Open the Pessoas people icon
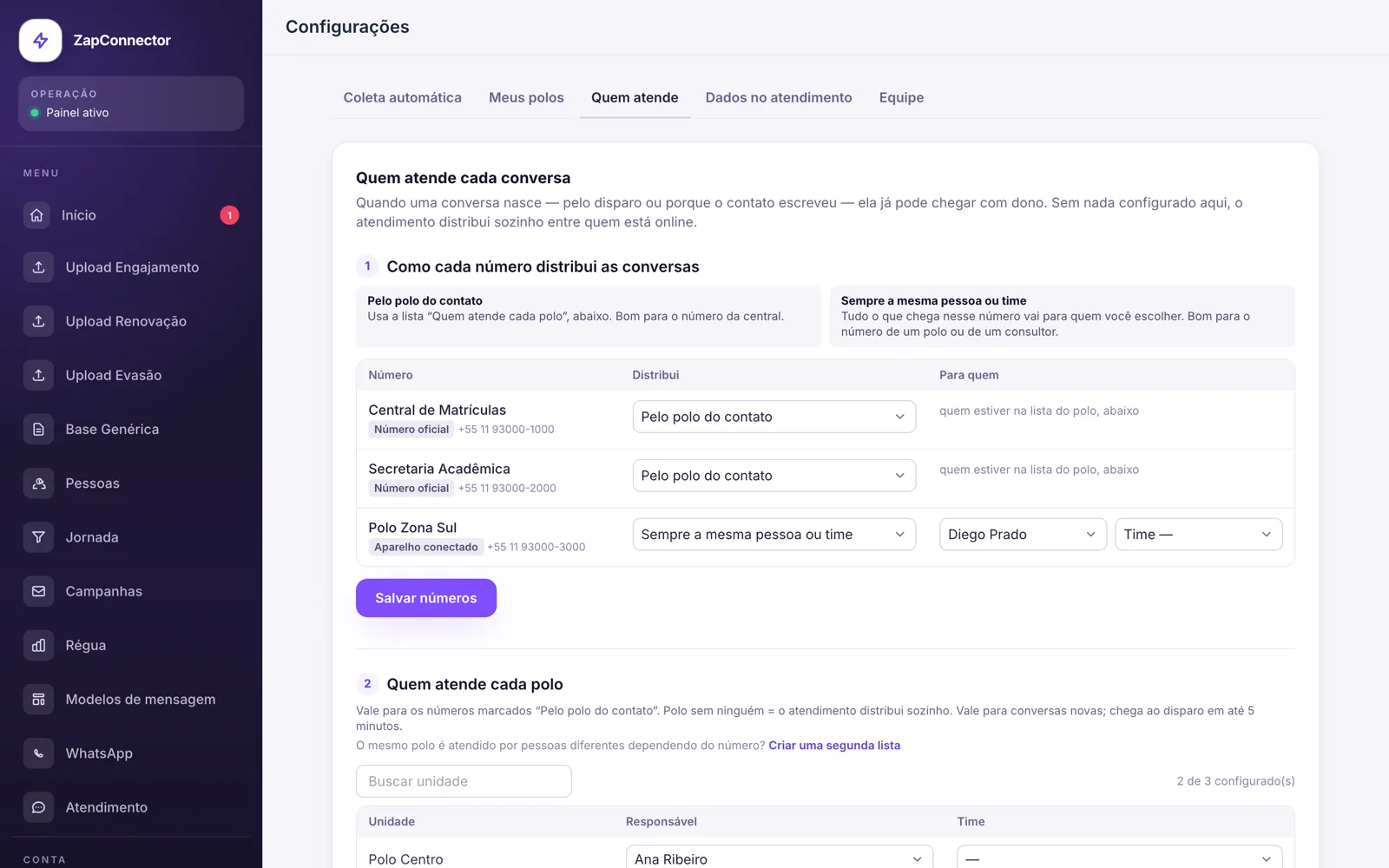 point(38,483)
